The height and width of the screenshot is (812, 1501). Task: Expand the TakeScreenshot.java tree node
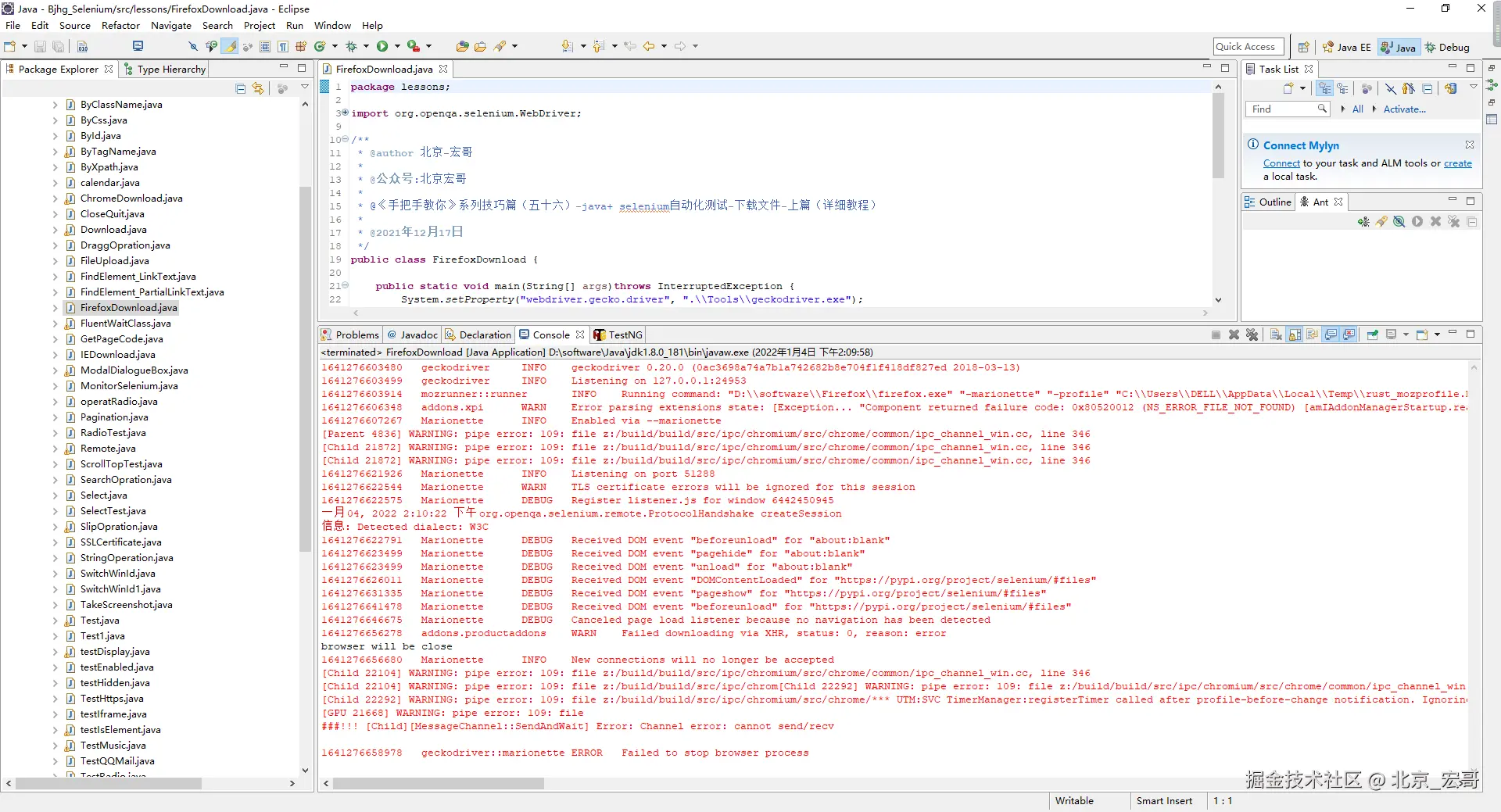click(x=55, y=605)
